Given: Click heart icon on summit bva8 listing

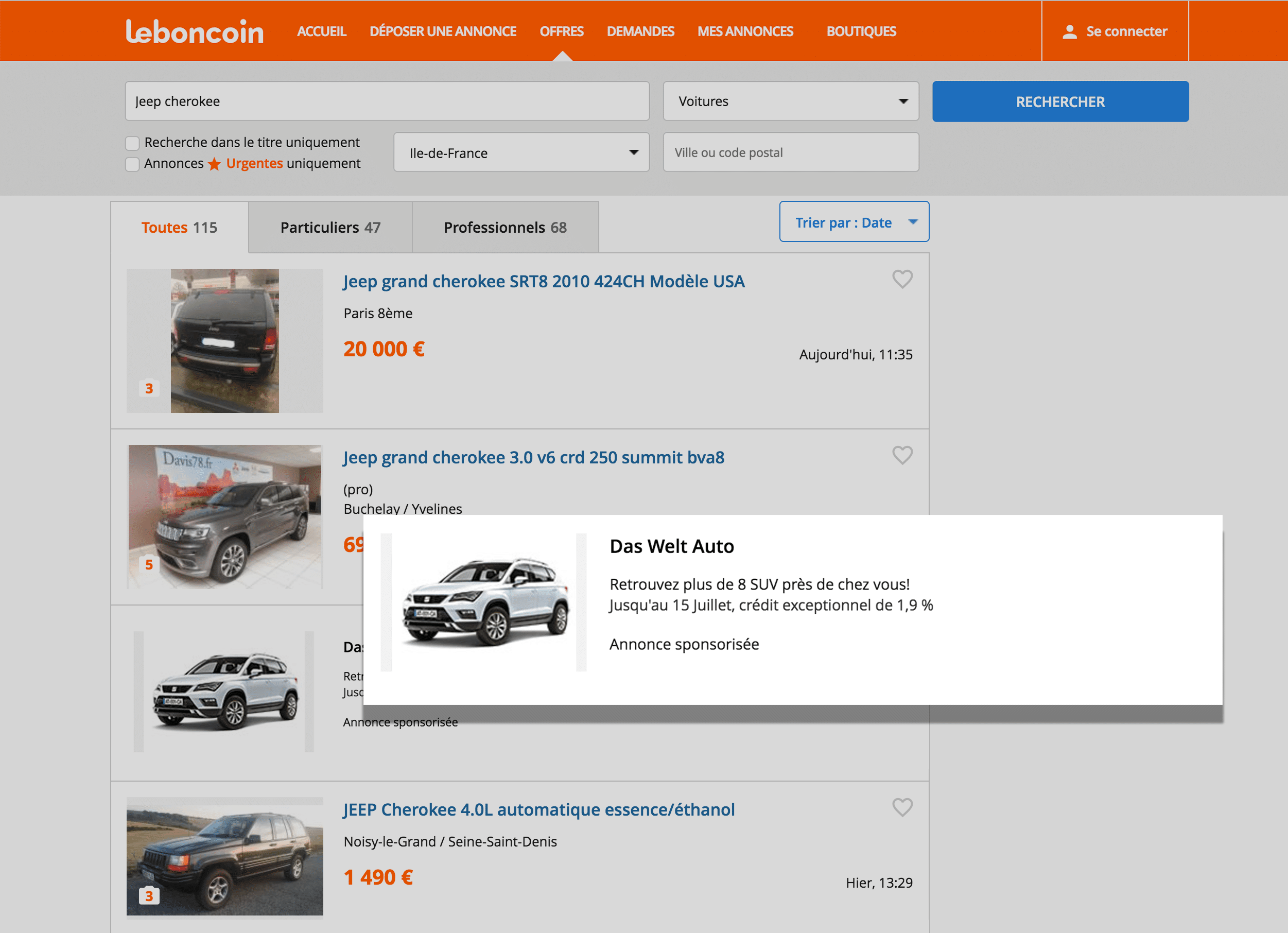Looking at the screenshot, I should click(x=902, y=455).
